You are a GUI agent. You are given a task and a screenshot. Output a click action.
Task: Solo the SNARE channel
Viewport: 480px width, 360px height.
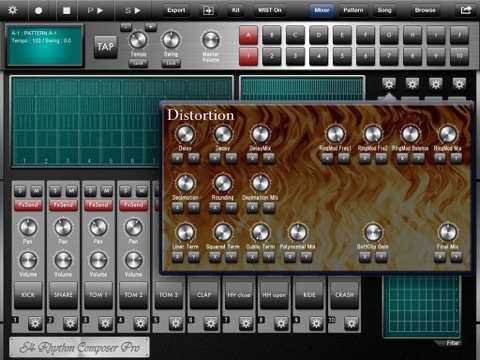55,191
